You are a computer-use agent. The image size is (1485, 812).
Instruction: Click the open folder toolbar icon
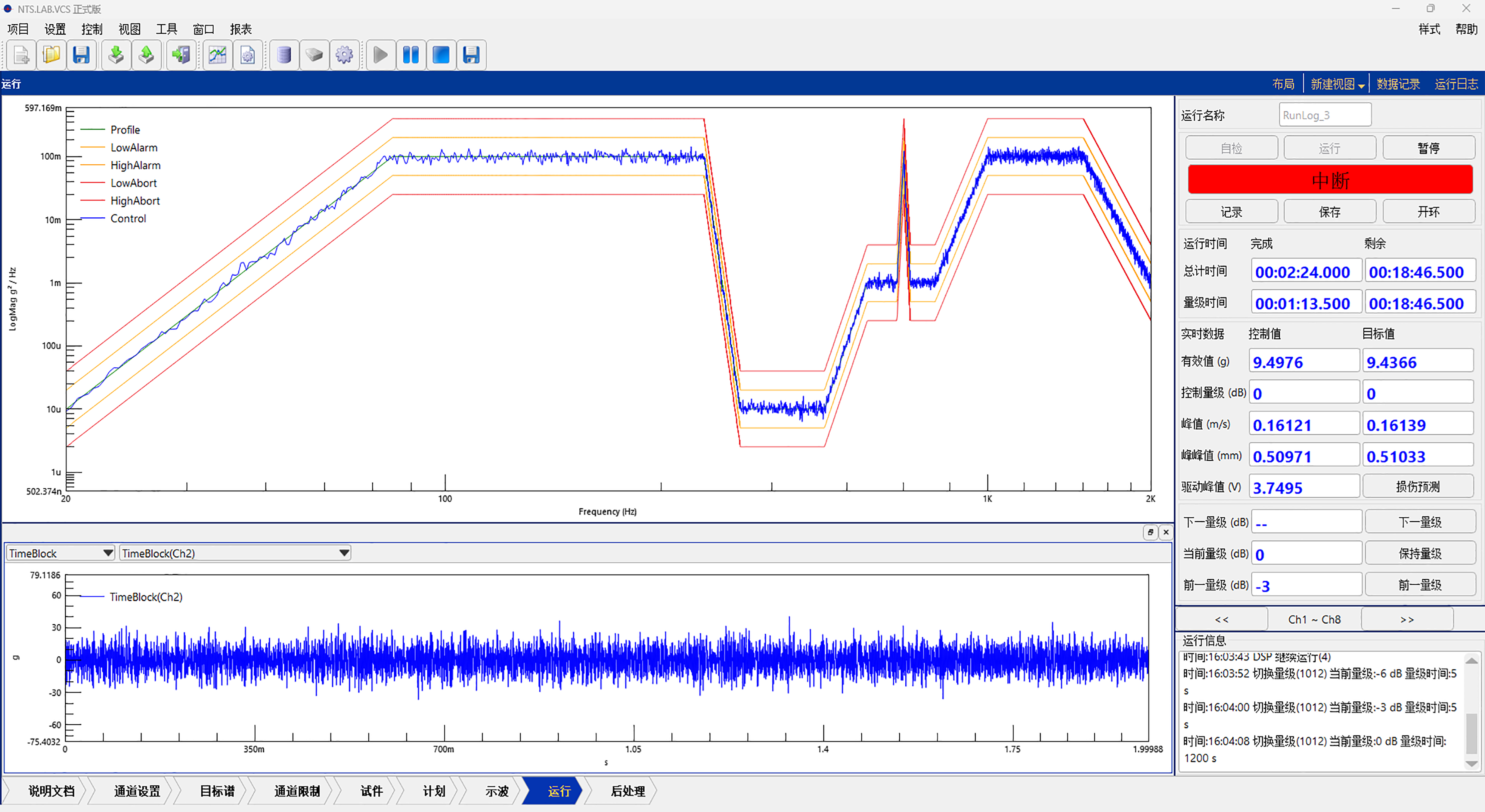click(x=51, y=55)
